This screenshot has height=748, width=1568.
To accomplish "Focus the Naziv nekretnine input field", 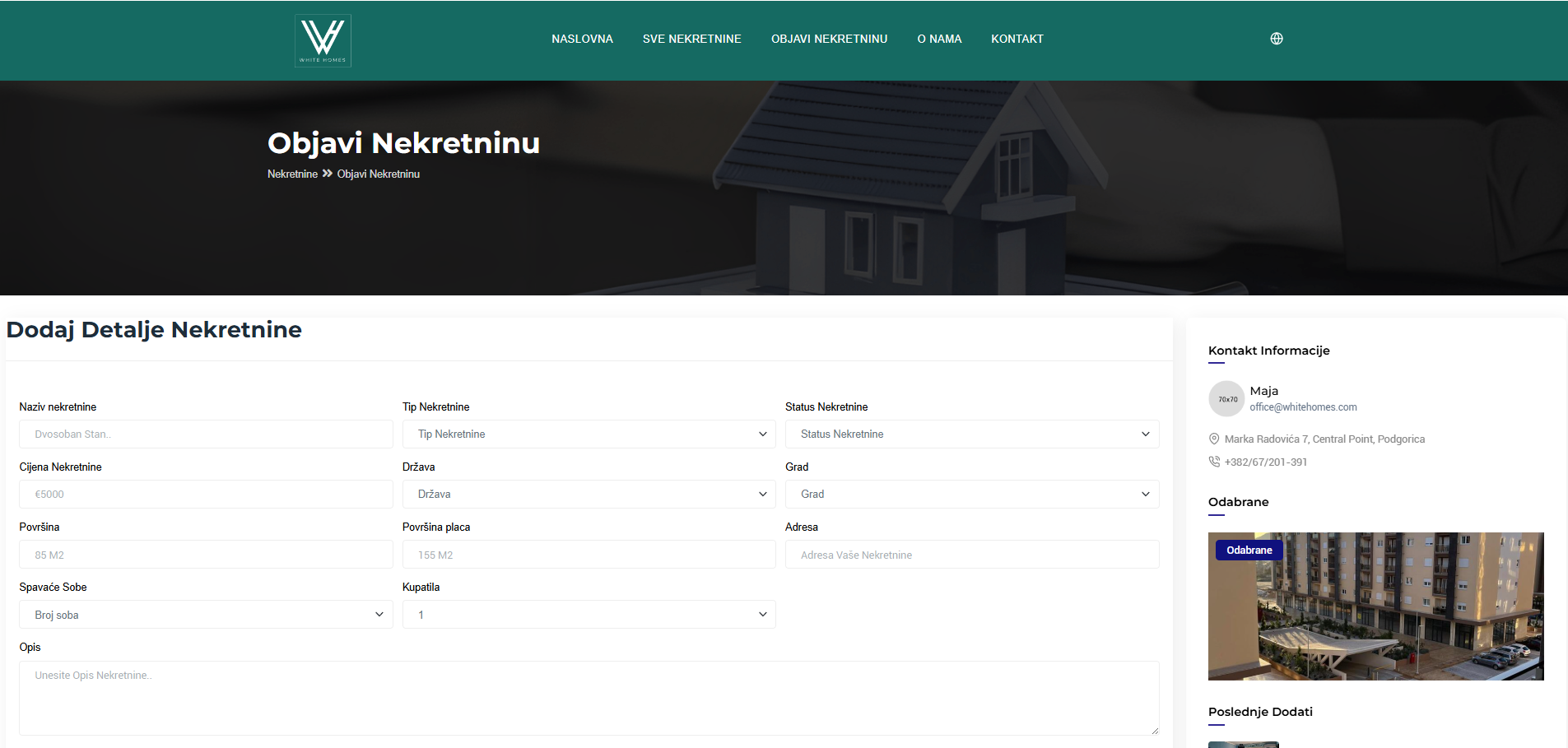I will (x=206, y=434).
